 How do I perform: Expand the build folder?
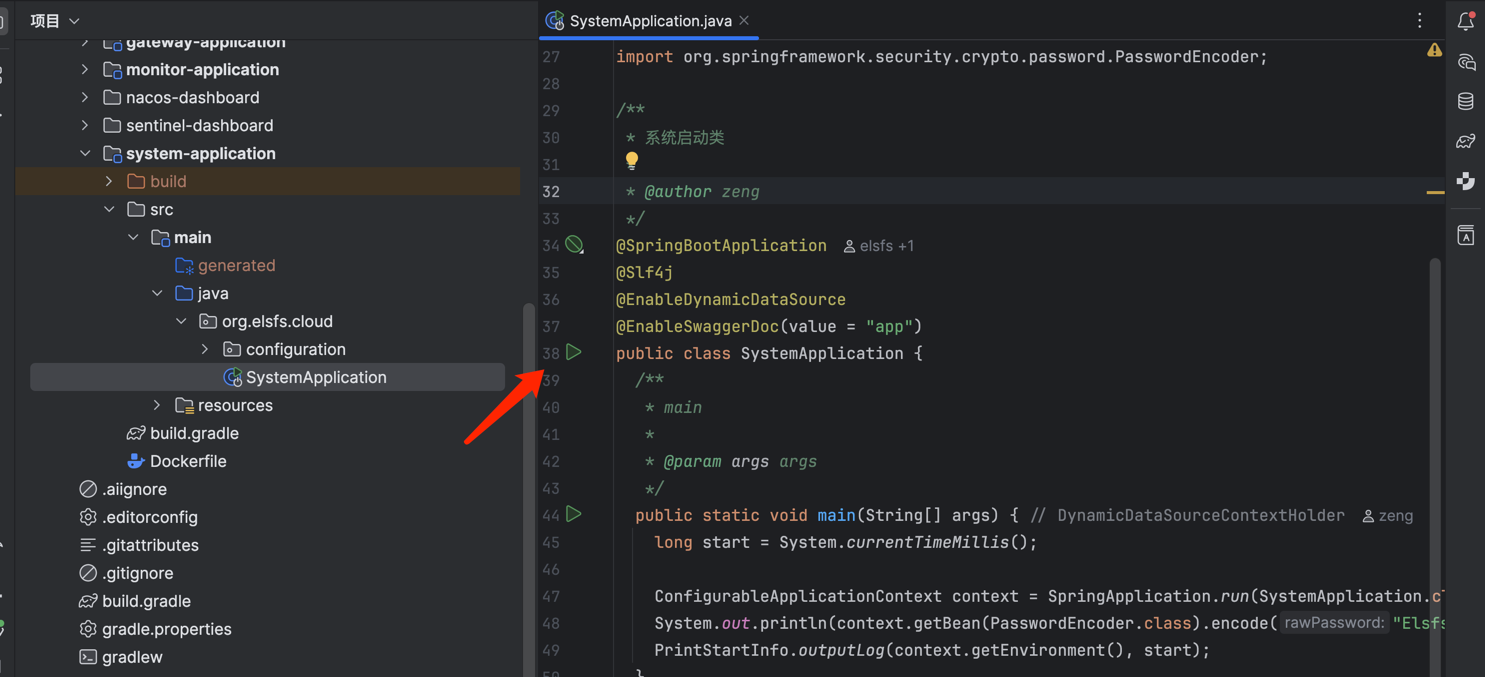[x=109, y=181]
